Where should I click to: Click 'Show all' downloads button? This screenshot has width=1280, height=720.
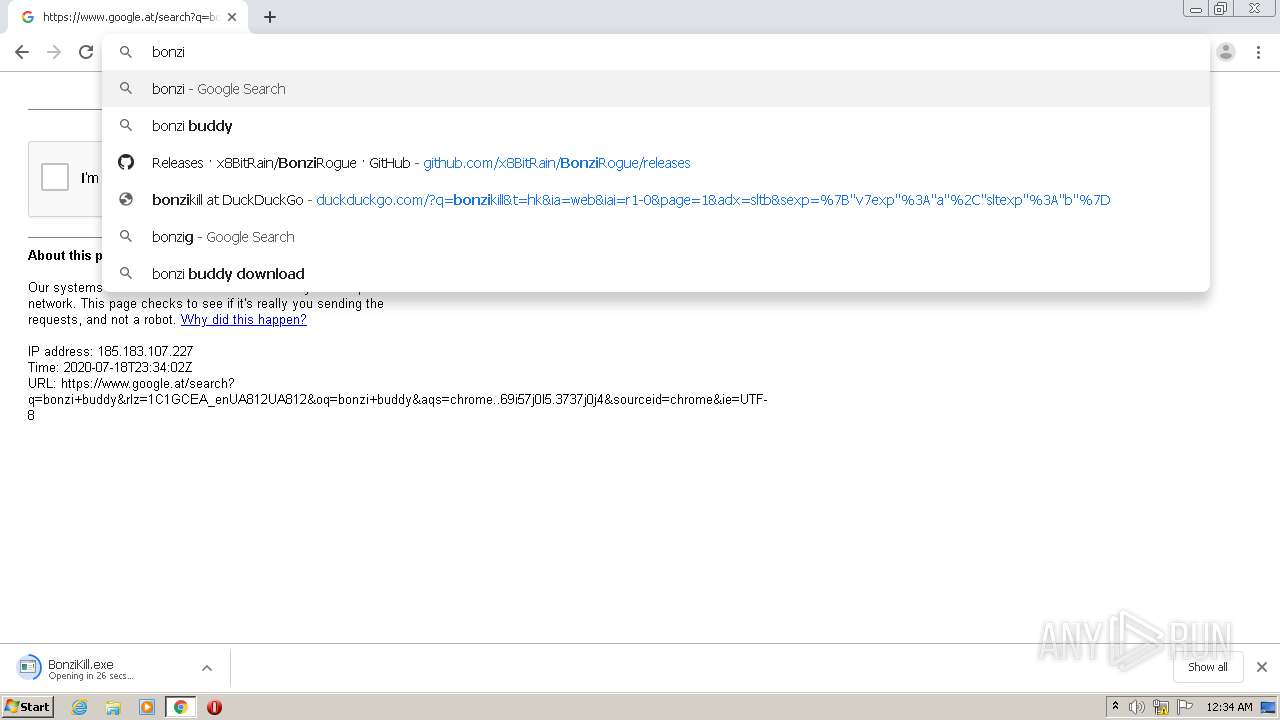point(1207,667)
